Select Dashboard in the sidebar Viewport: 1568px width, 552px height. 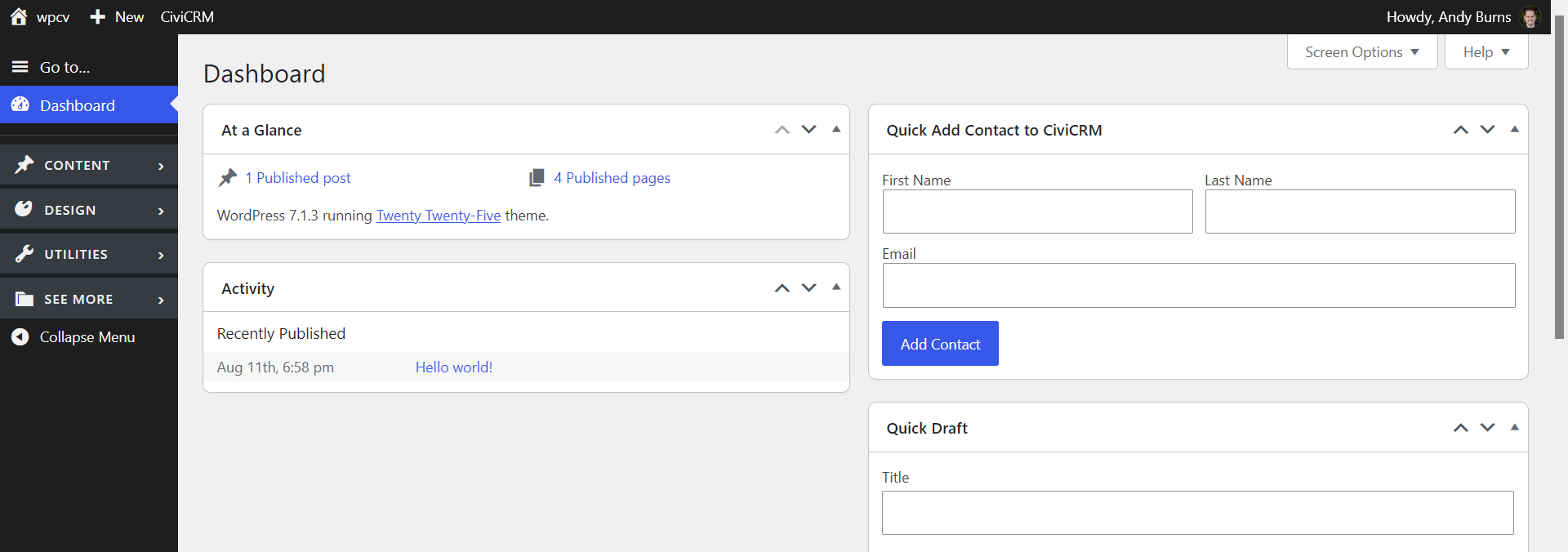click(x=89, y=105)
